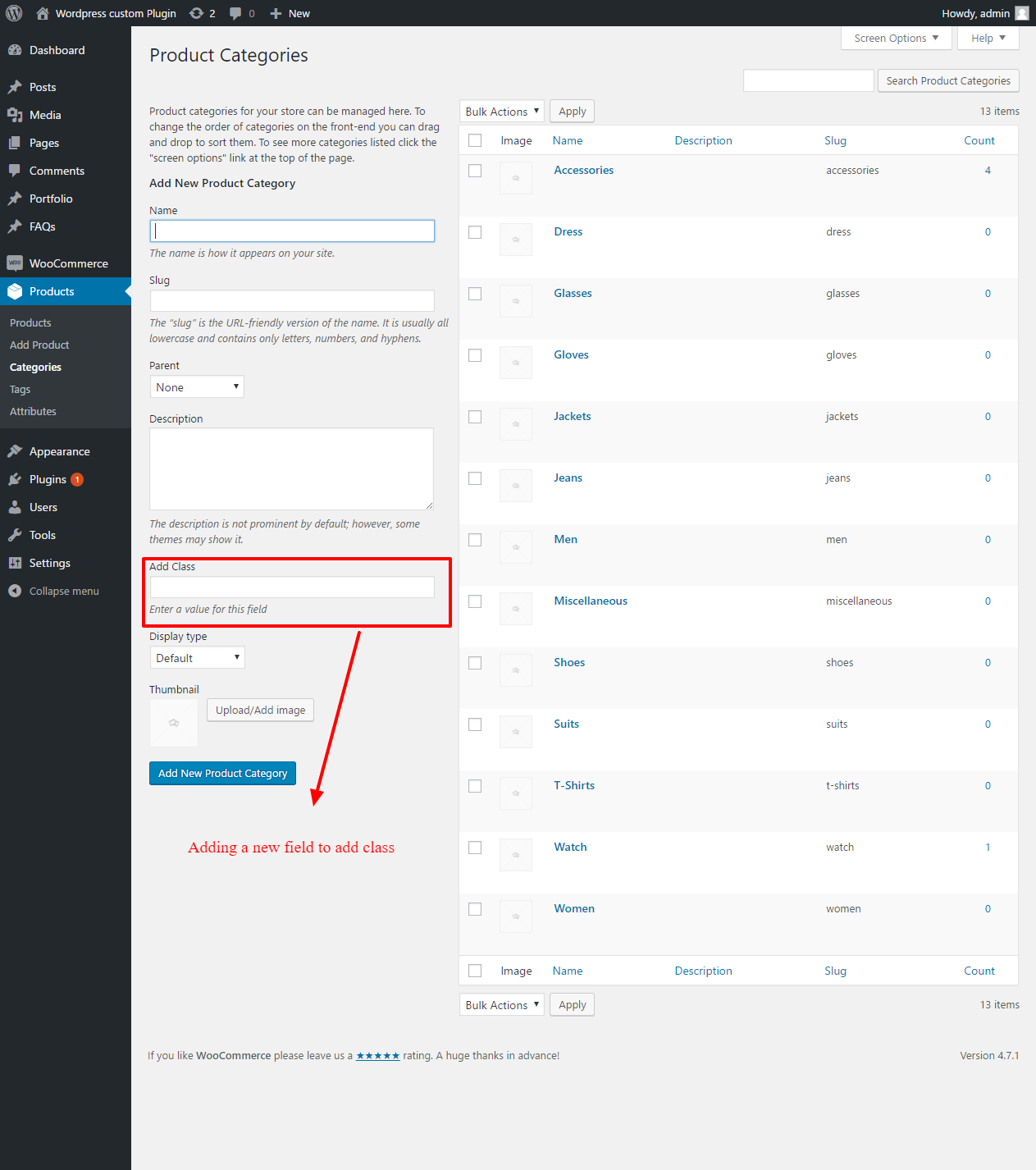Click the Plugins plug icon
Image resolution: width=1036 pixels, height=1170 pixels.
point(15,479)
